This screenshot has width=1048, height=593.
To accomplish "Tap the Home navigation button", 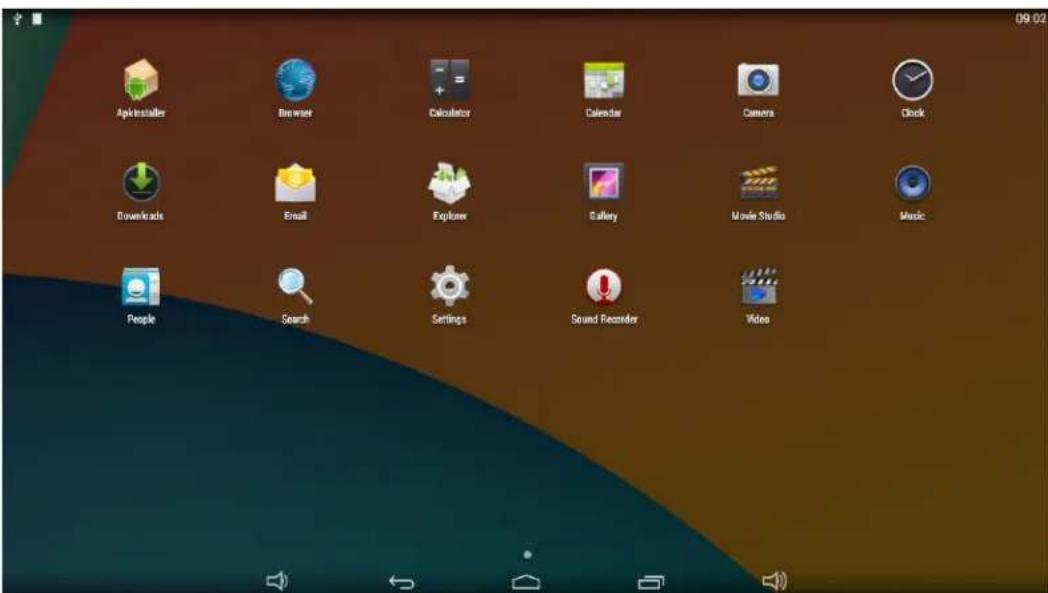I will [526, 582].
